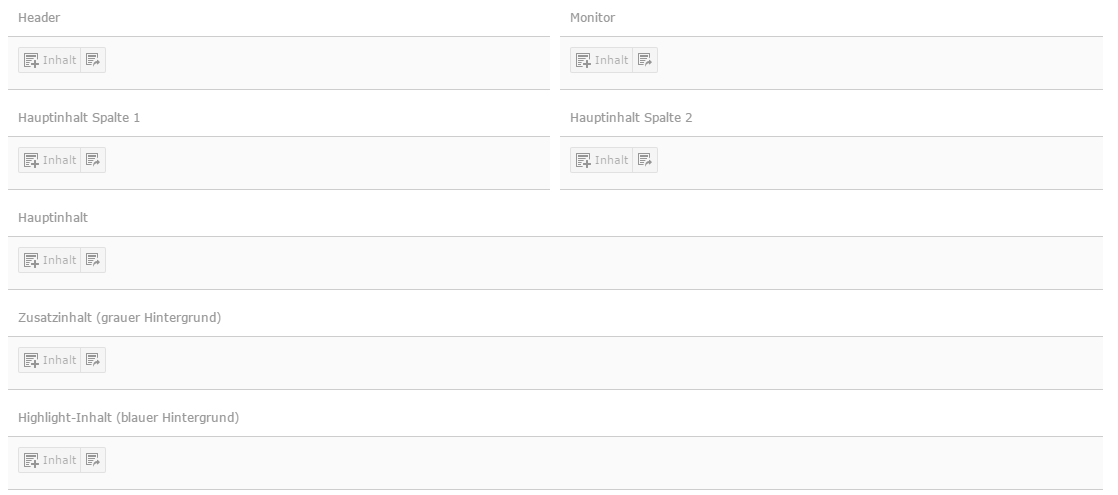Click the Hauptinhalt Spalte 2 heading
The height and width of the screenshot is (495, 1118).
[631, 118]
